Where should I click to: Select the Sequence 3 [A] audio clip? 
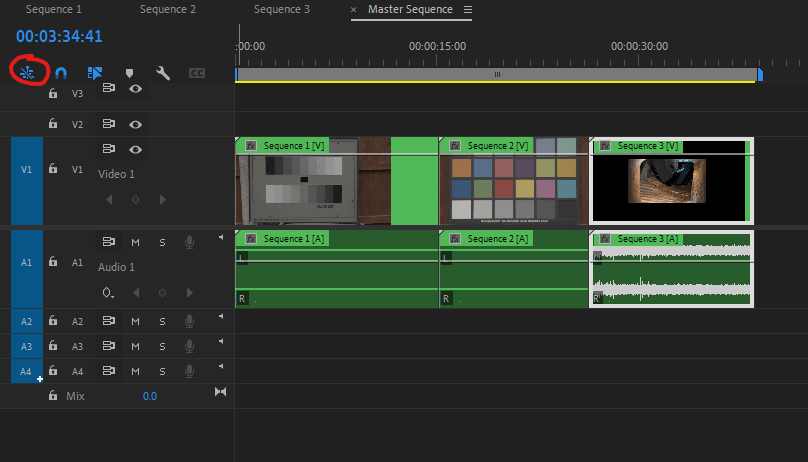[671, 269]
